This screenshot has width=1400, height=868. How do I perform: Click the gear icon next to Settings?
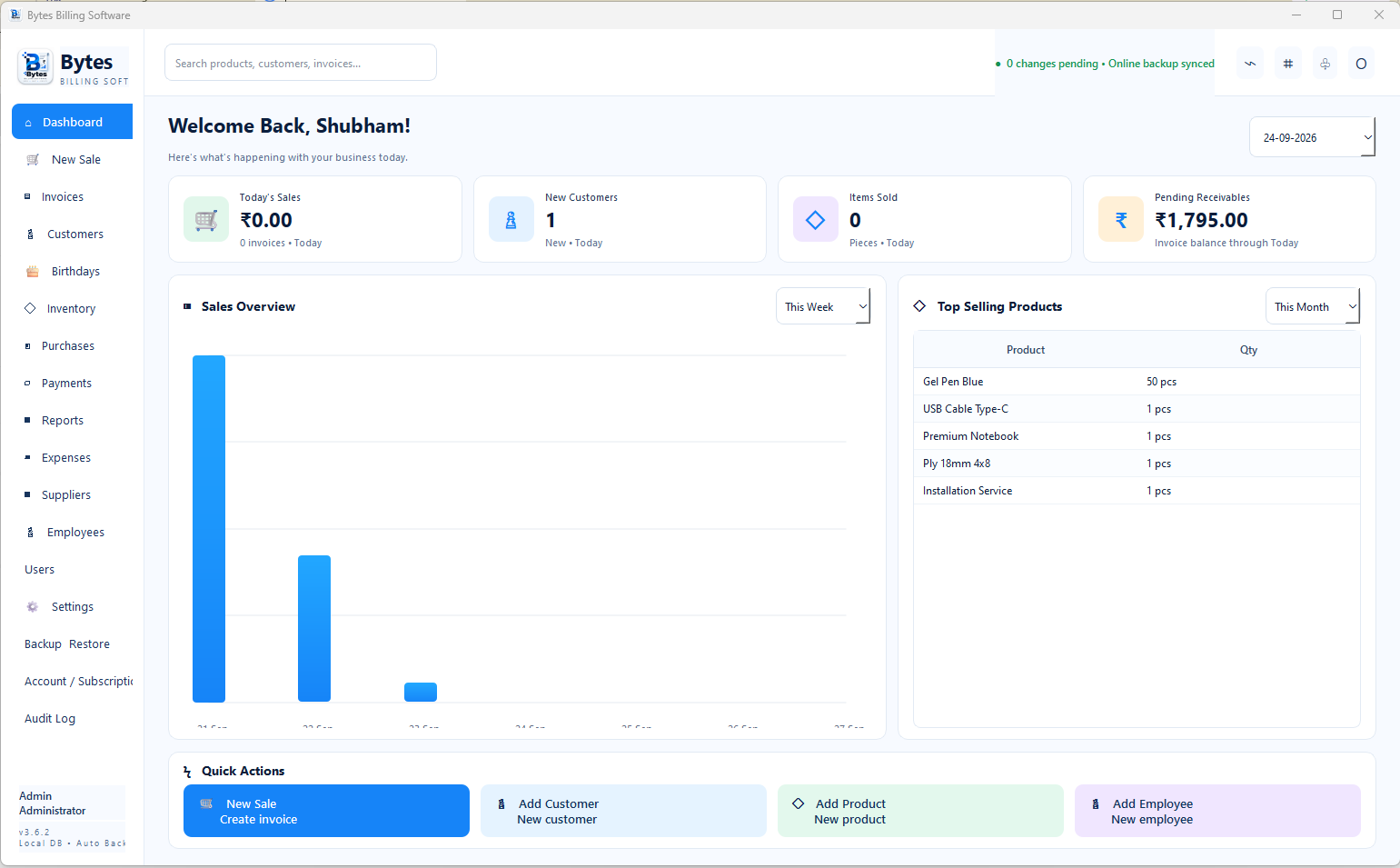pyautogui.click(x=33, y=607)
